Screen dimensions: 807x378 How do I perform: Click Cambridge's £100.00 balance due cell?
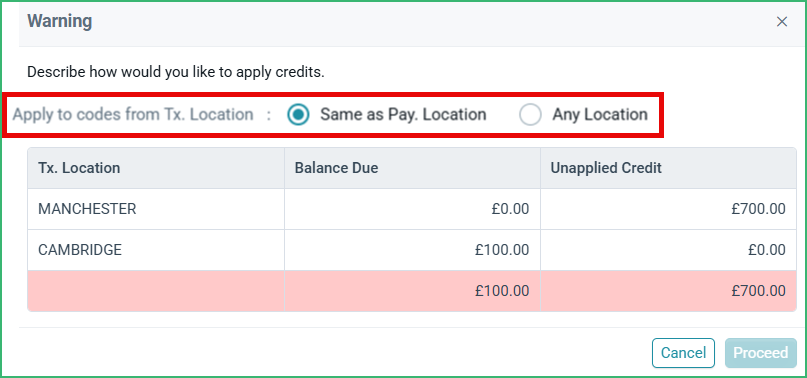coord(412,250)
